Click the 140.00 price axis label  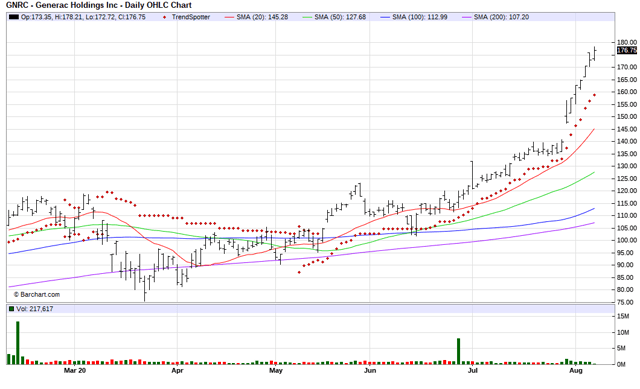pos(627,141)
